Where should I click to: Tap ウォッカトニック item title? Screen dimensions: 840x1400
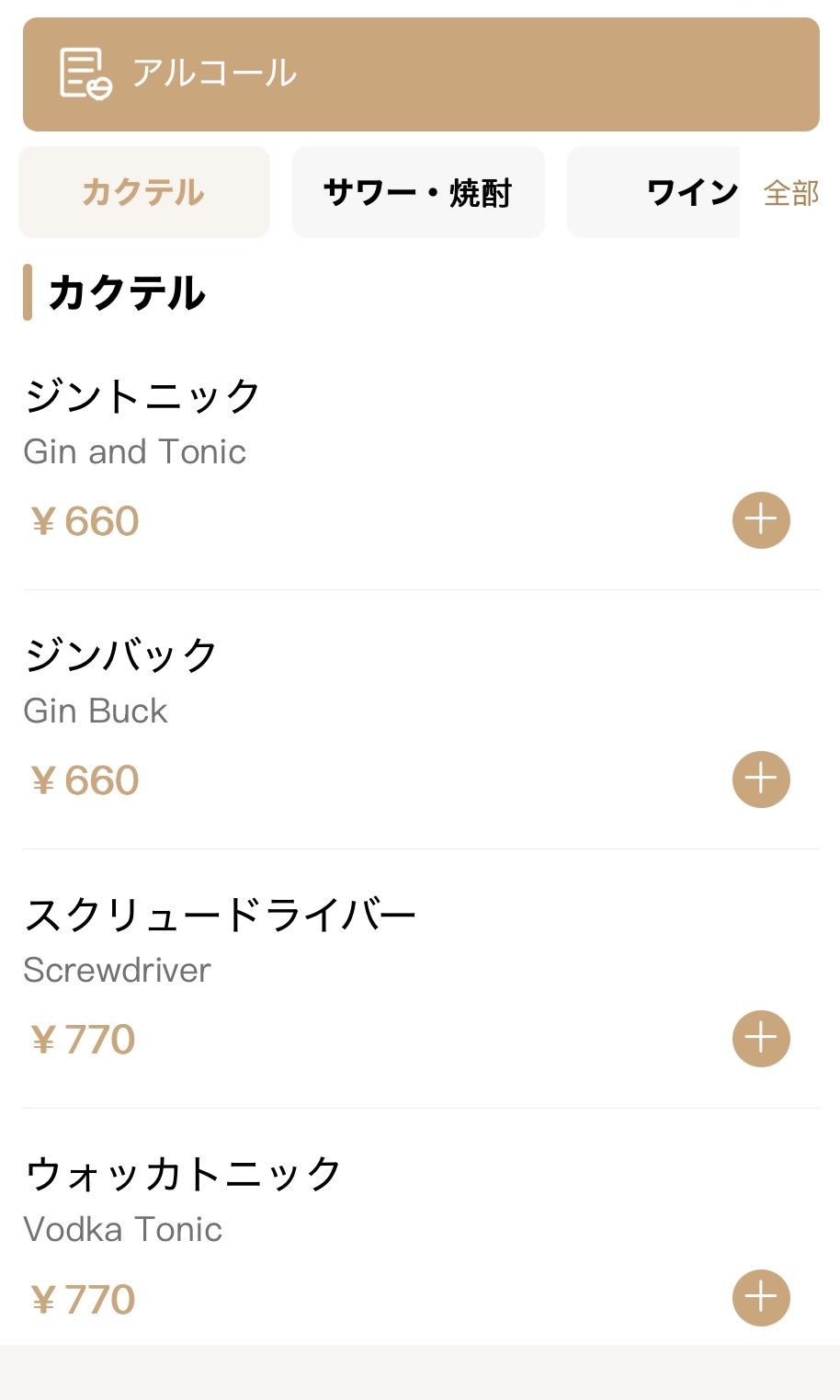pyautogui.click(x=183, y=1175)
